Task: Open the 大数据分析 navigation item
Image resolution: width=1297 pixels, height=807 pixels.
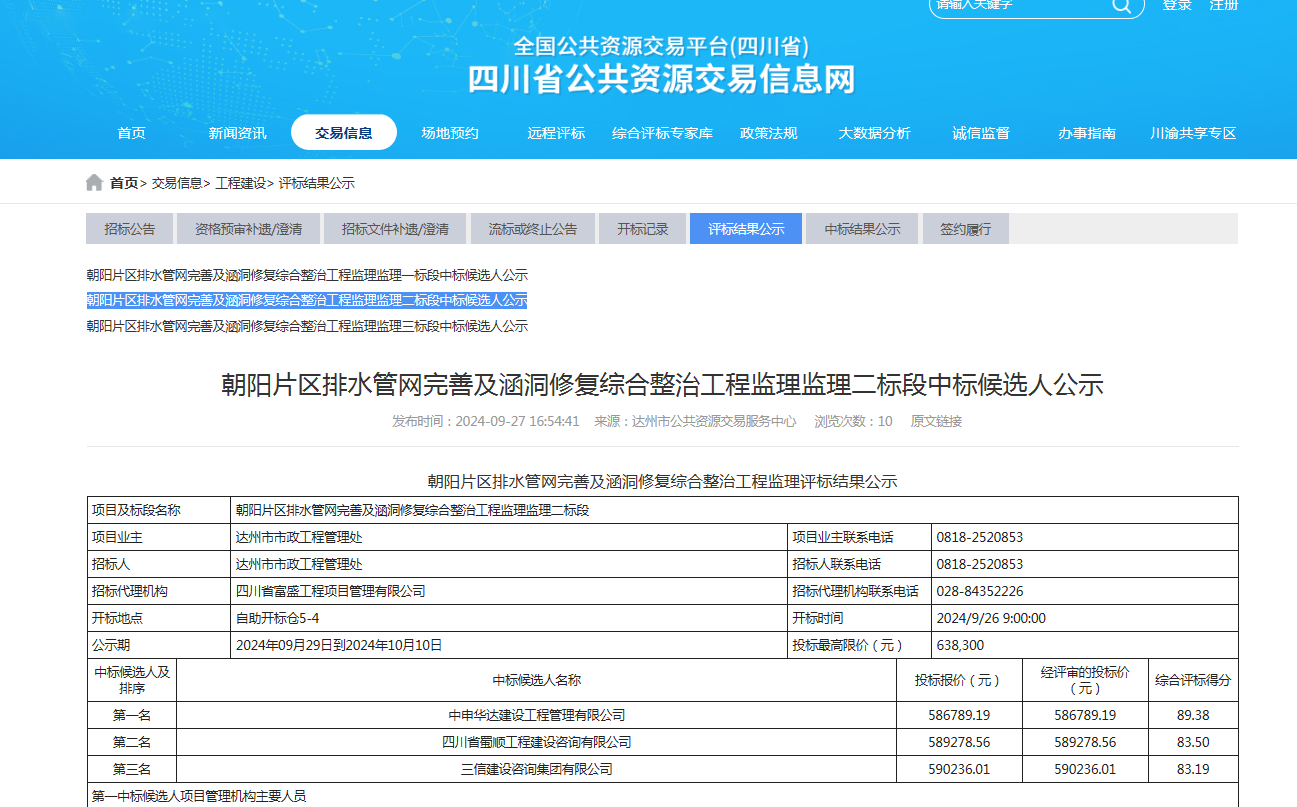Action: click(x=874, y=133)
